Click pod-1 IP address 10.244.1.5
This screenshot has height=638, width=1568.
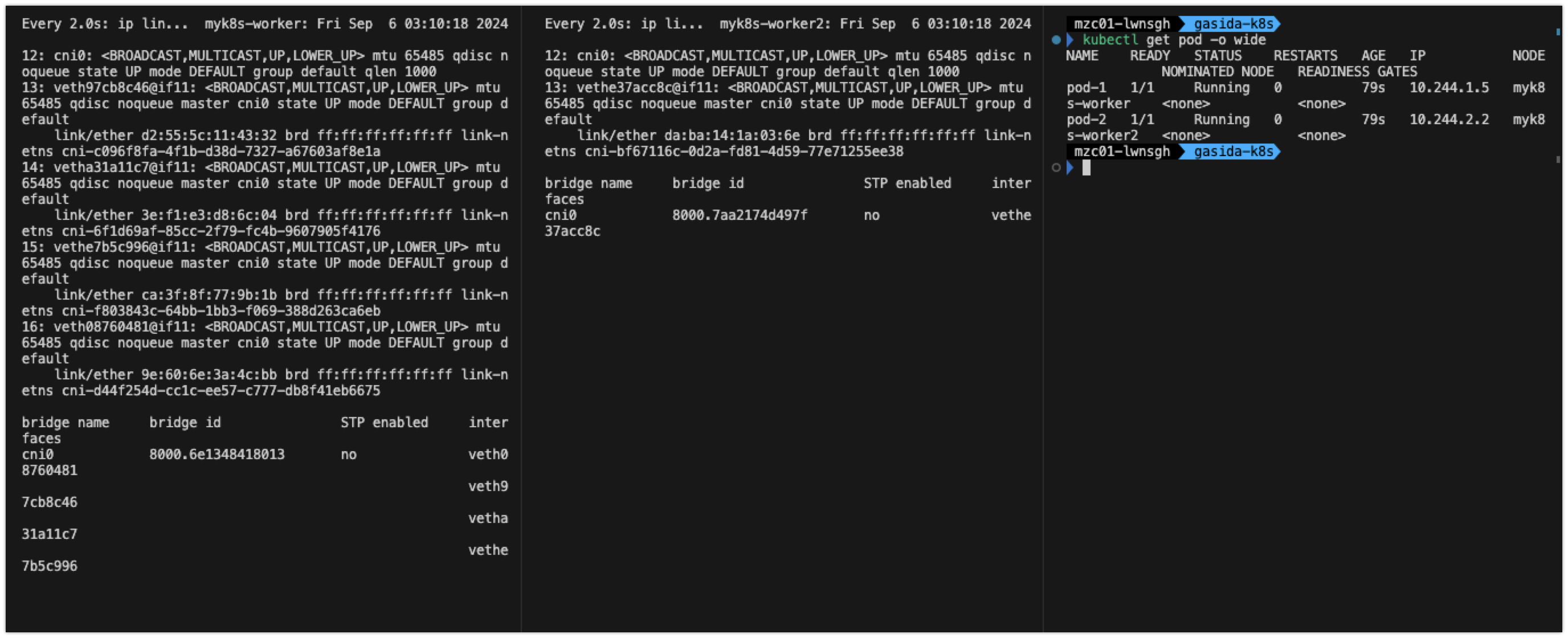(1449, 88)
